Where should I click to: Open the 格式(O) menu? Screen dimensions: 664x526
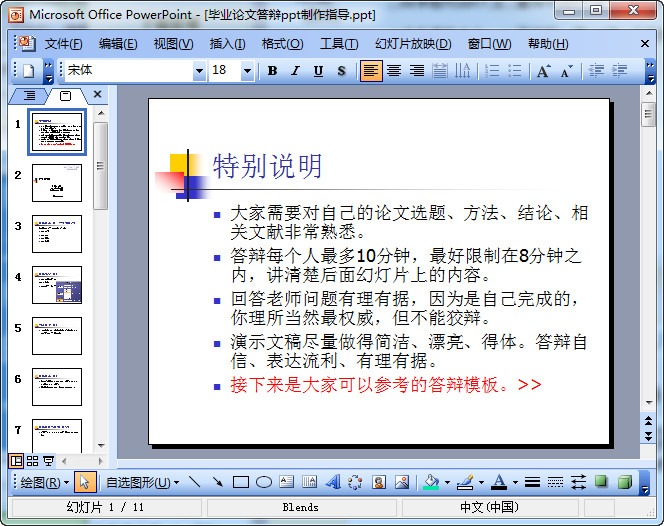pyautogui.click(x=282, y=44)
